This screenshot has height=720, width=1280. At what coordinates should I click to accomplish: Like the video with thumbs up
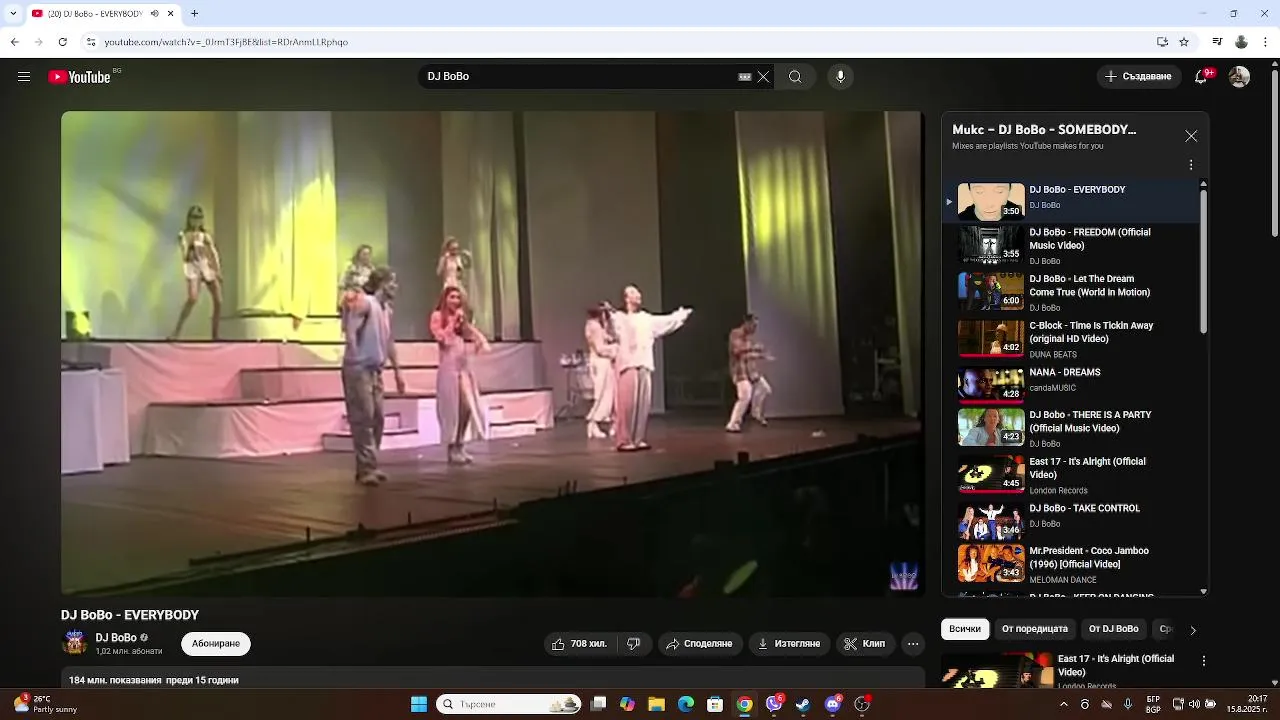(580, 644)
